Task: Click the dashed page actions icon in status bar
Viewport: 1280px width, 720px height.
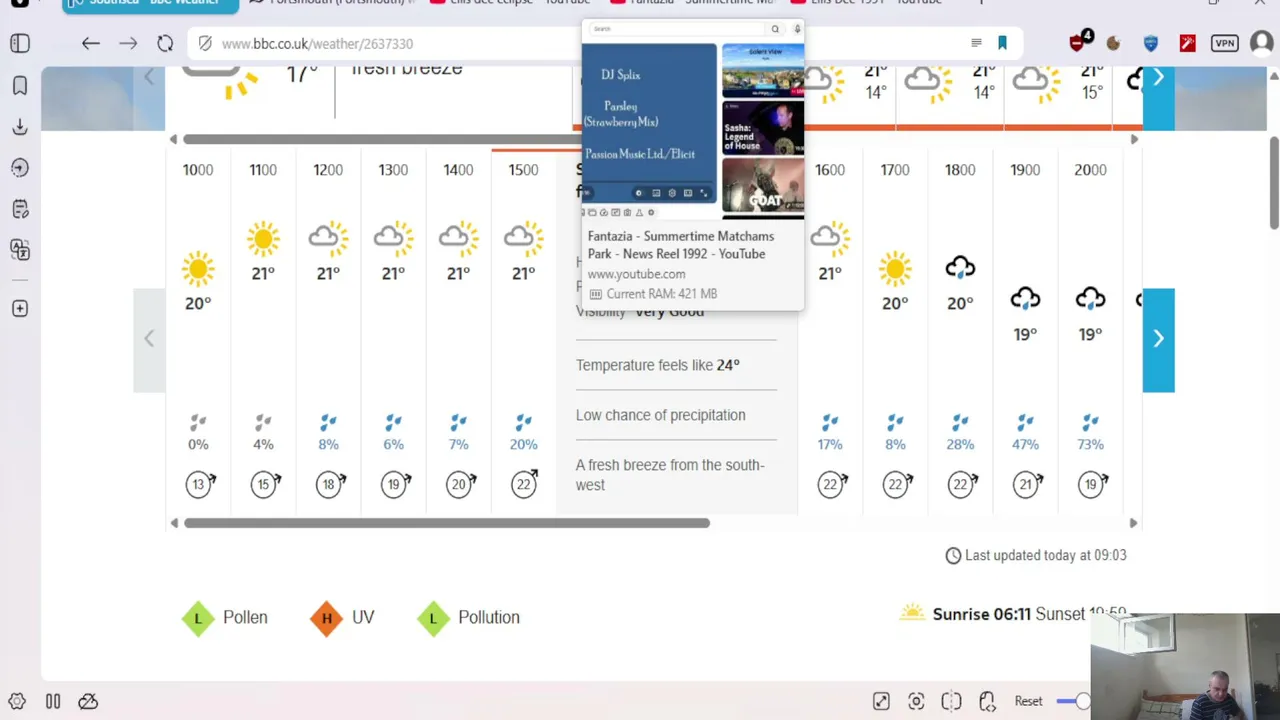Action: (951, 701)
